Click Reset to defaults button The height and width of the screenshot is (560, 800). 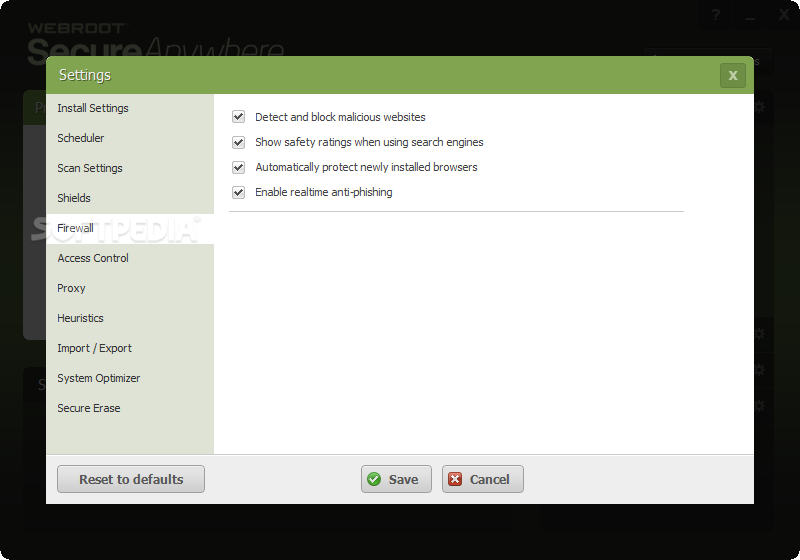pos(131,479)
